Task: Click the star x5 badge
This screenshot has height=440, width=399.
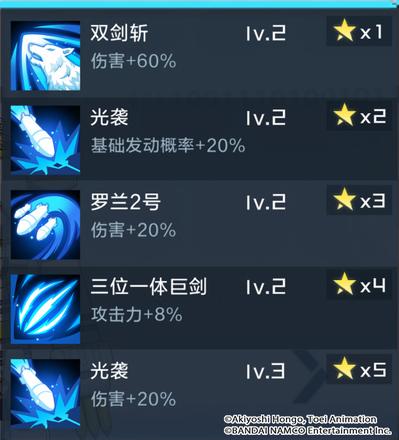Action: pos(359,369)
